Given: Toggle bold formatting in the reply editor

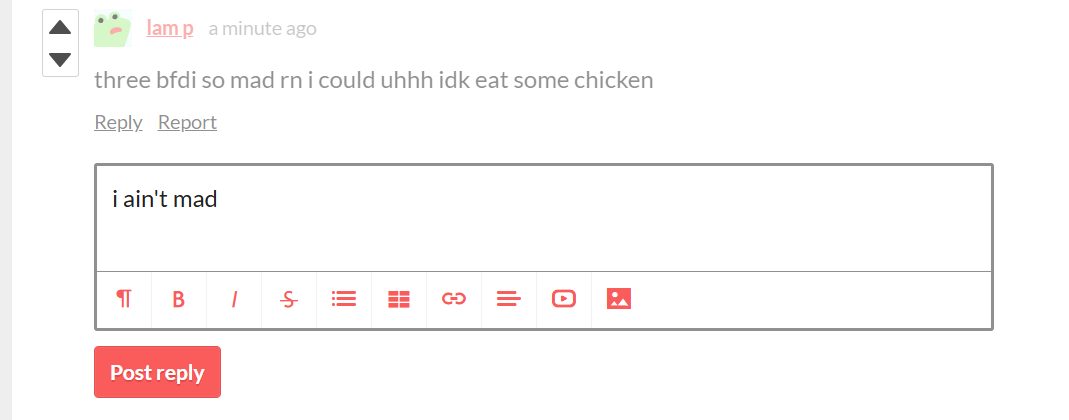Looking at the screenshot, I should 179,299.
